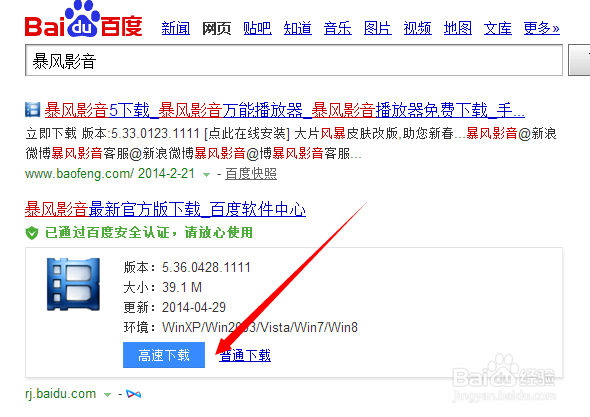590x417 pixels.
Task: Expand the dropdown arrow after www.baofeng.com date
Action: [206, 175]
